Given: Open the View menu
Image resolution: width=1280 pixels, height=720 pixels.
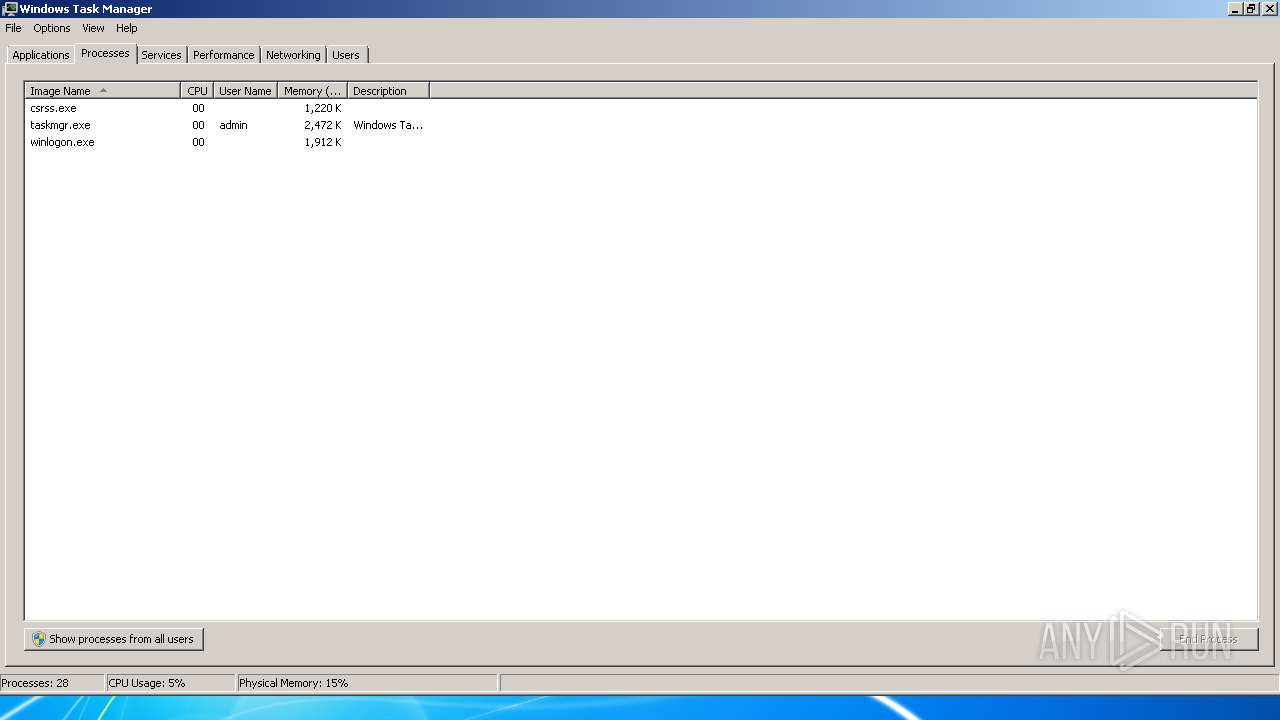Looking at the screenshot, I should pyautogui.click(x=93, y=28).
